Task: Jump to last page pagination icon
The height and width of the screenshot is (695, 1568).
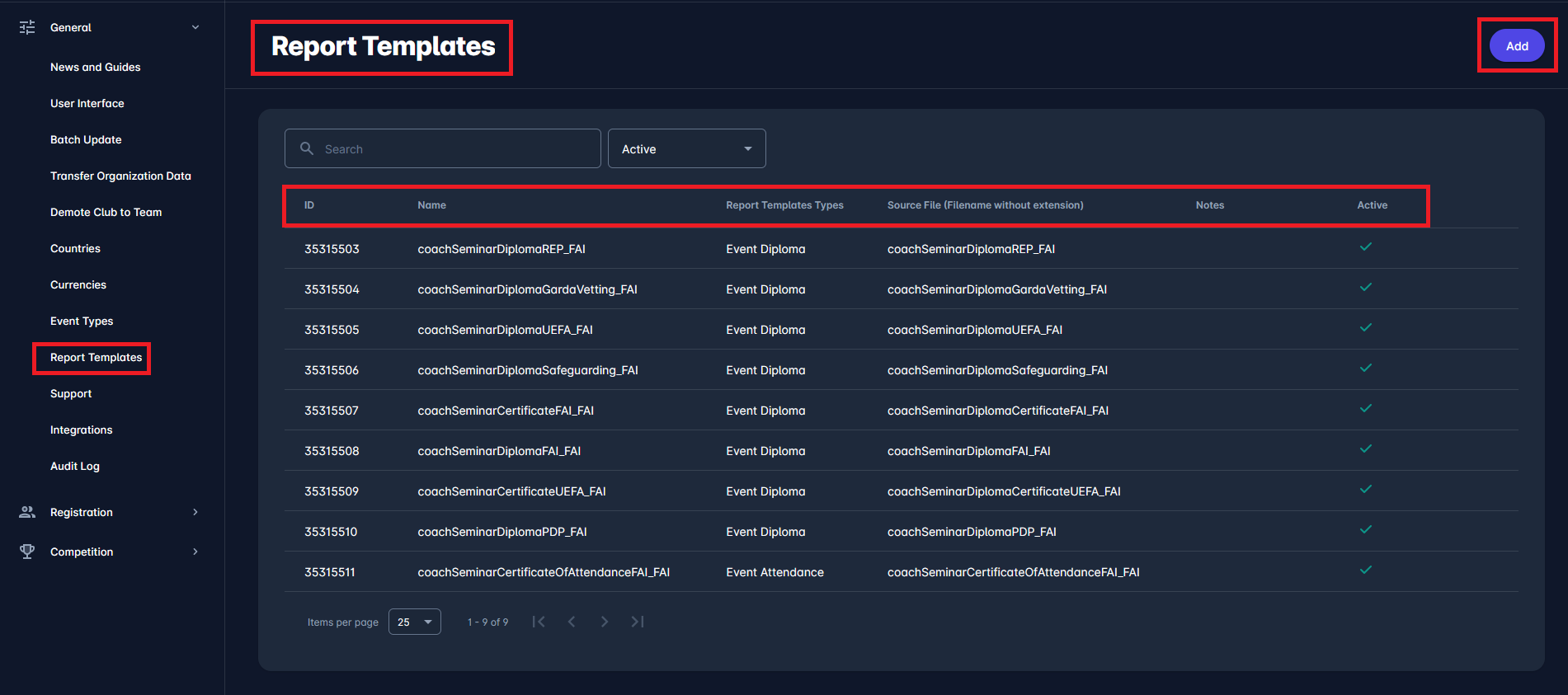Action: tap(638, 622)
